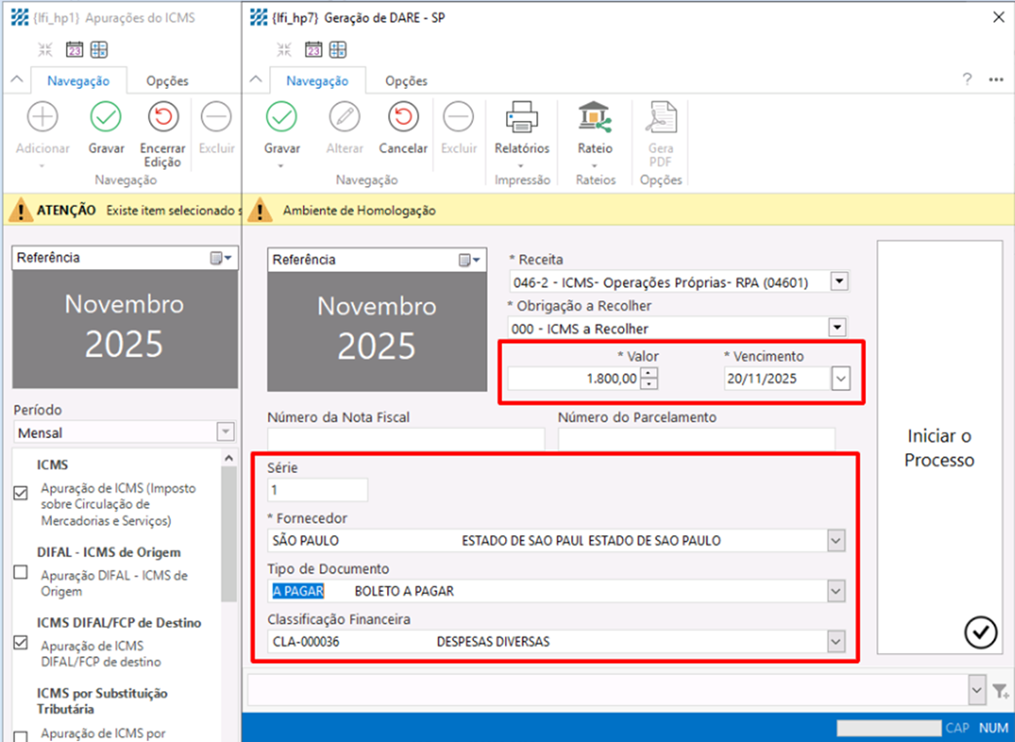The height and width of the screenshot is (742, 1015).
Task: Switch to Opções tab in DARE window
Action: tap(406, 81)
